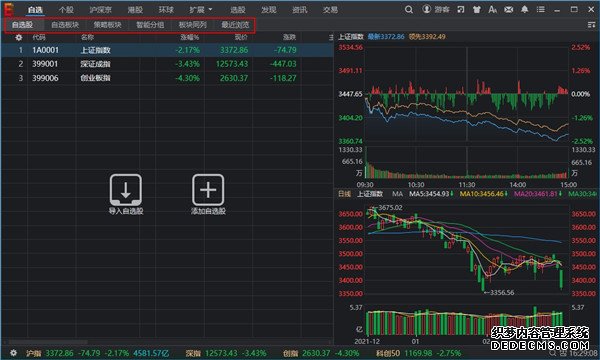Select the 上证指数 row in watchlist
This screenshot has height=360, width=600.
[167, 50]
